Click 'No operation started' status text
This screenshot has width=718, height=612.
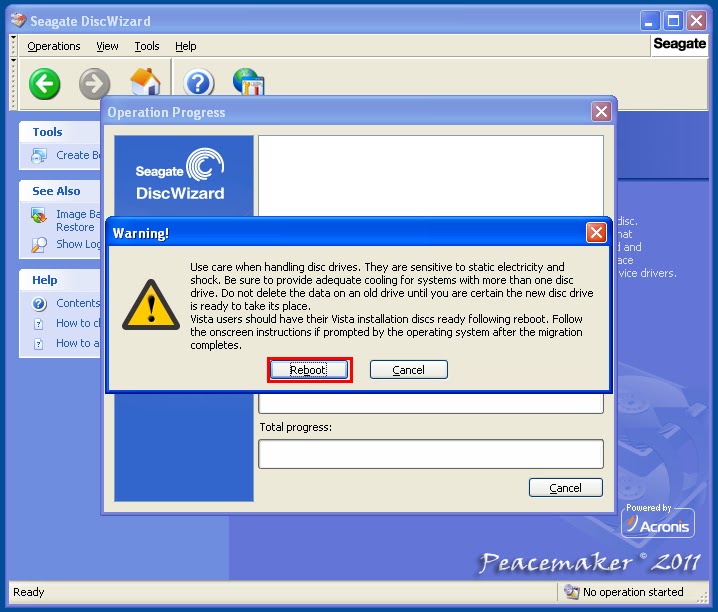(633, 592)
